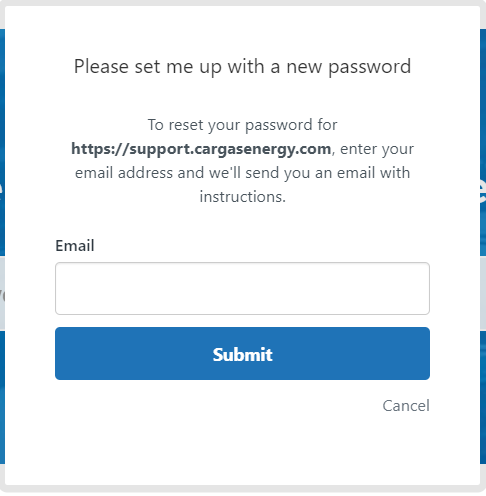Click the blue page background right of dialog
Image resolution: width=486 pixels, height=496 pixels.
483,133
